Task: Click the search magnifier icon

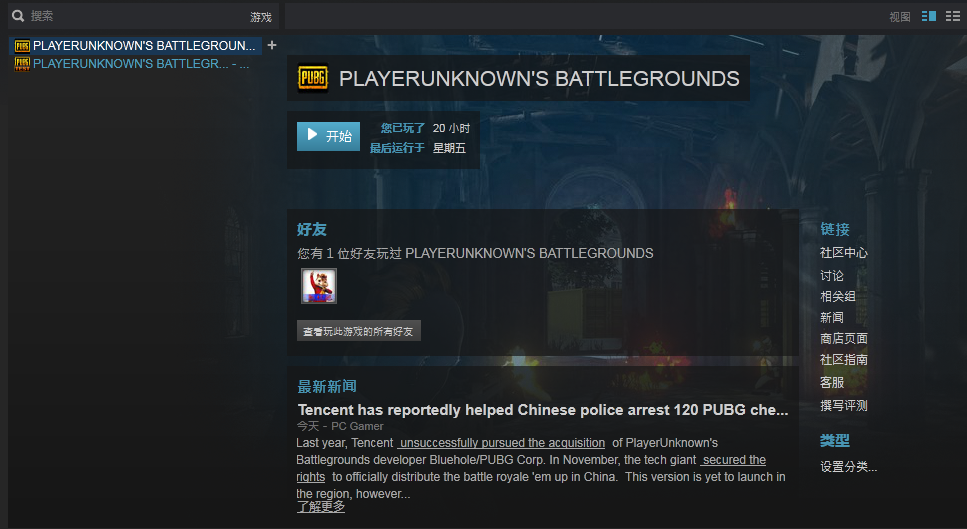Action: coord(18,16)
